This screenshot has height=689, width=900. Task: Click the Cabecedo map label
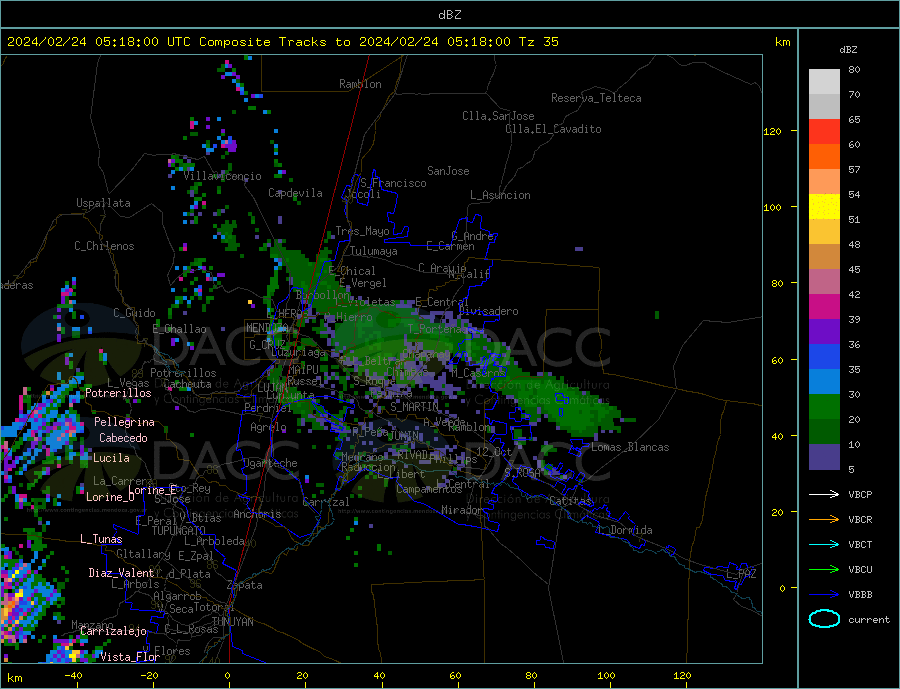click(x=123, y=438)
